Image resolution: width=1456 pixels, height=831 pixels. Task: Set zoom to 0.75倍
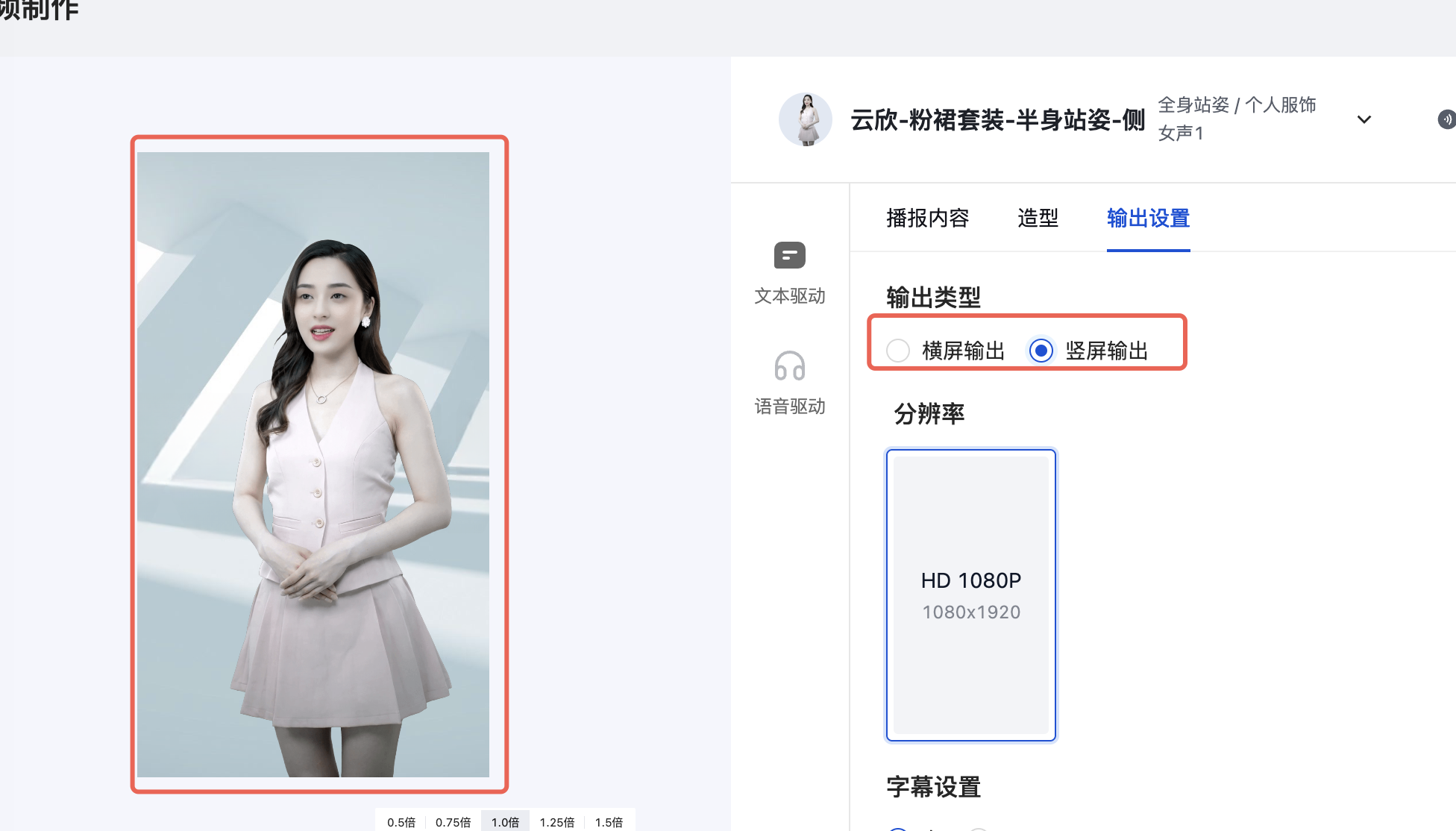[454, 822]
